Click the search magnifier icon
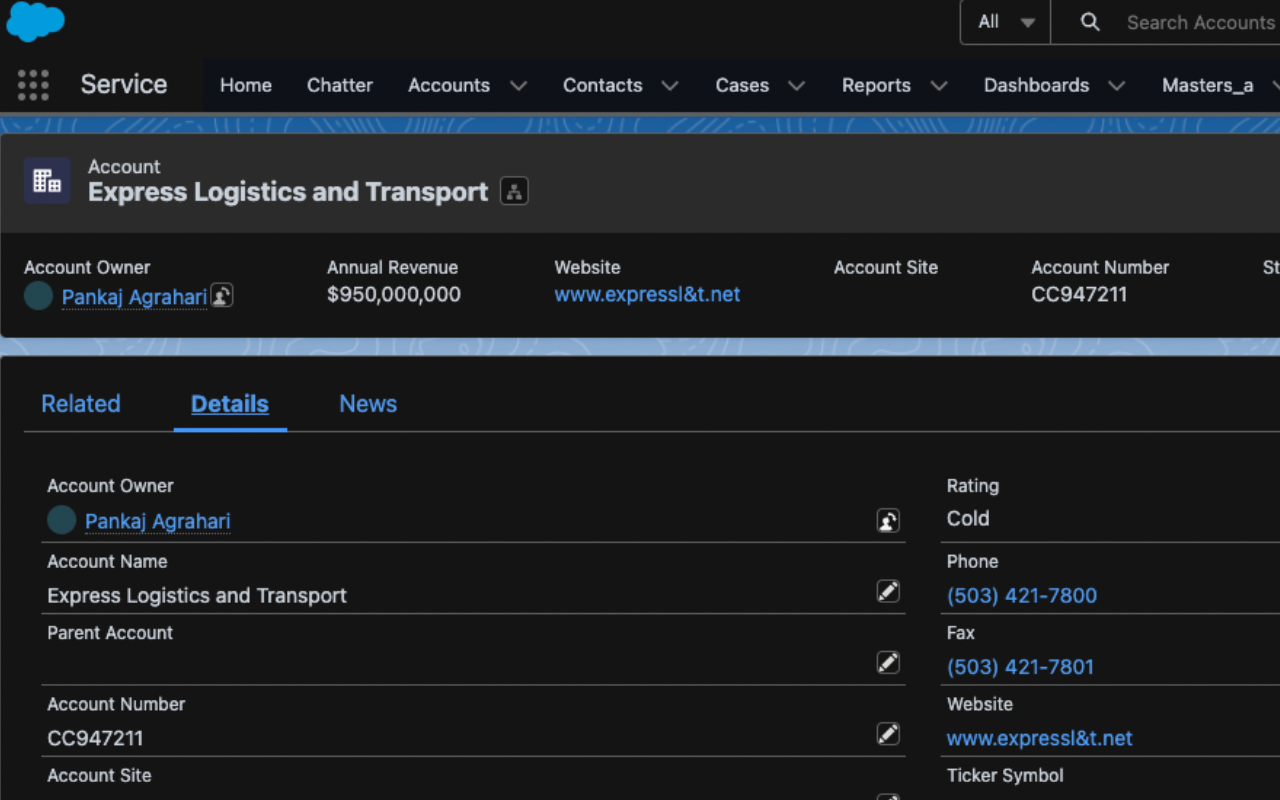 1090,22
